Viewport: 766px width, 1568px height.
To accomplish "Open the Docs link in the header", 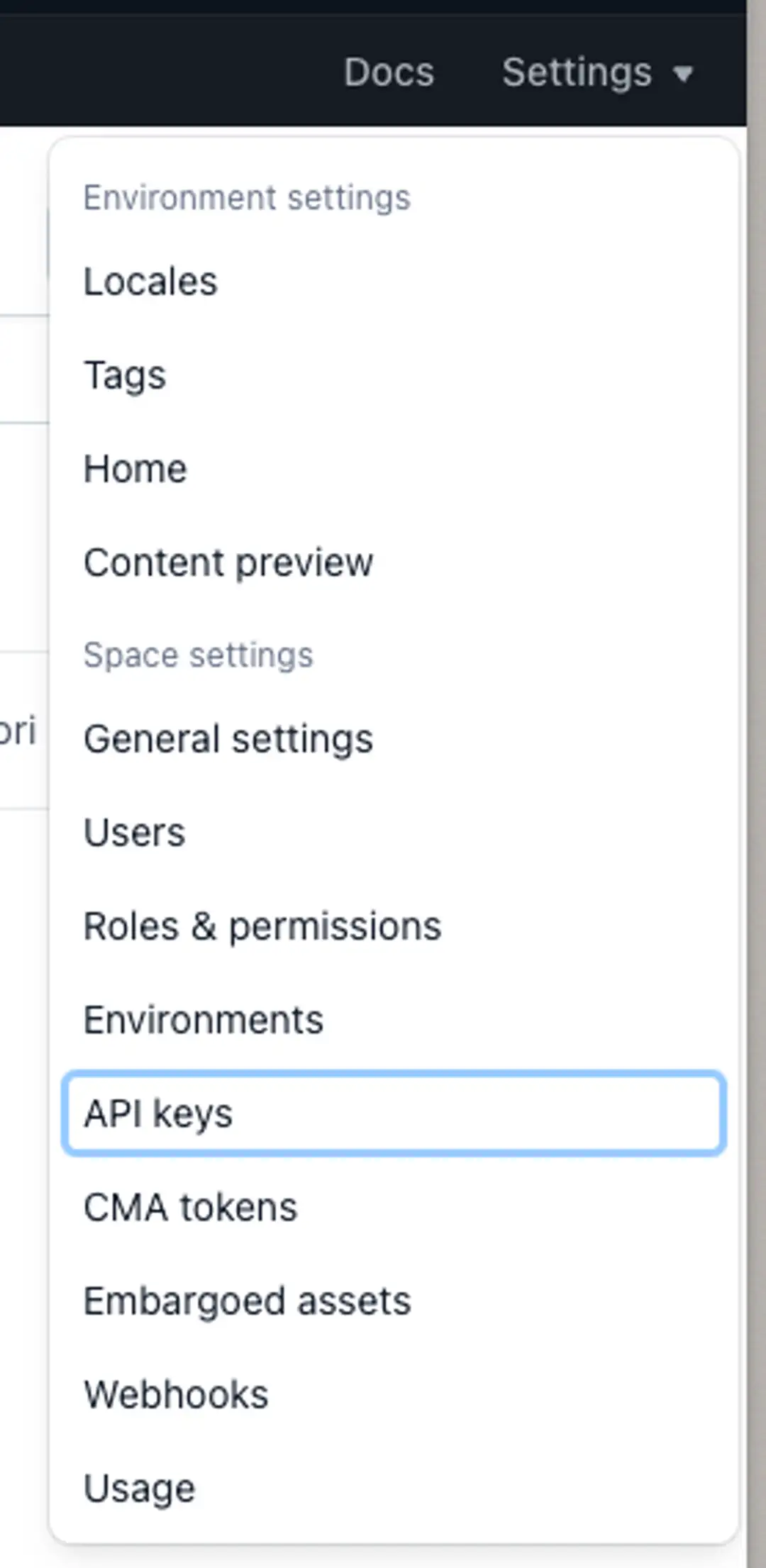I will (389, 72).
